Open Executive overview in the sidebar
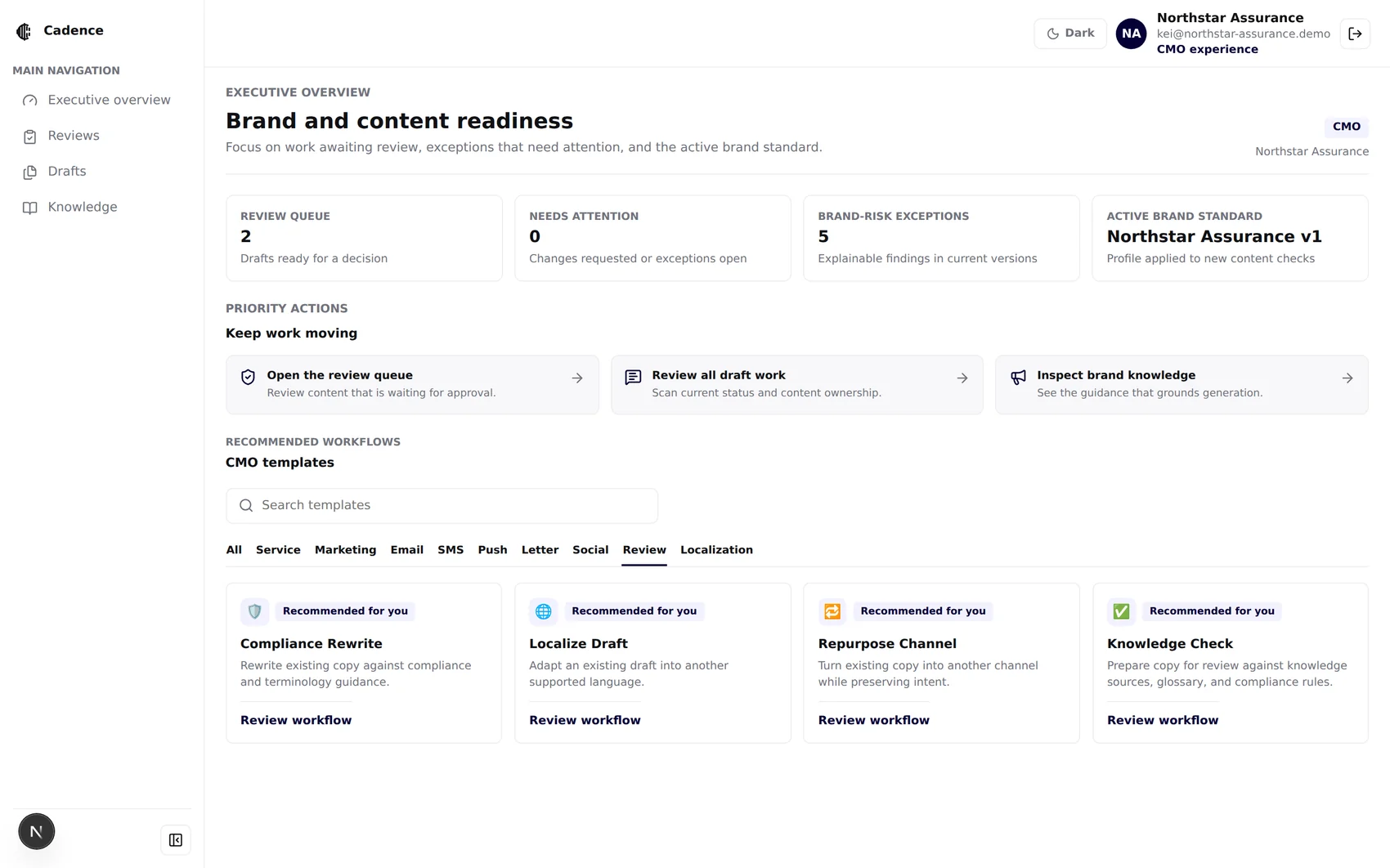The width and height of the screenshot is (1390, 868). (102, 100)
